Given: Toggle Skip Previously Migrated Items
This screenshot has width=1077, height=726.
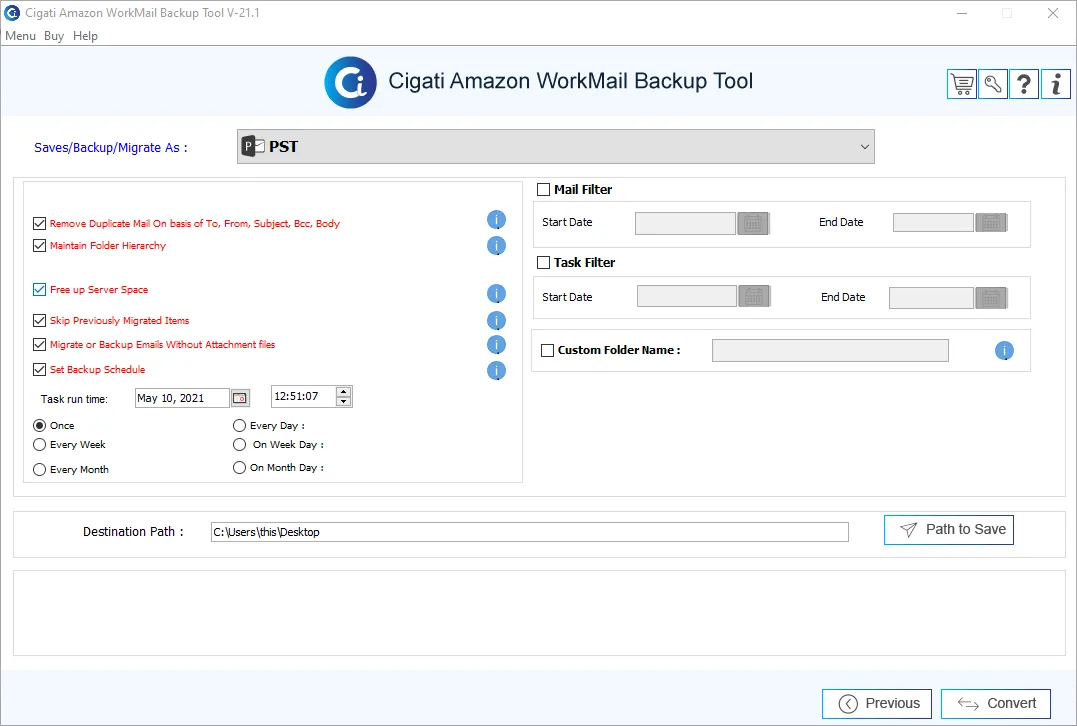Looking at the screenshot, I should 39,320.
